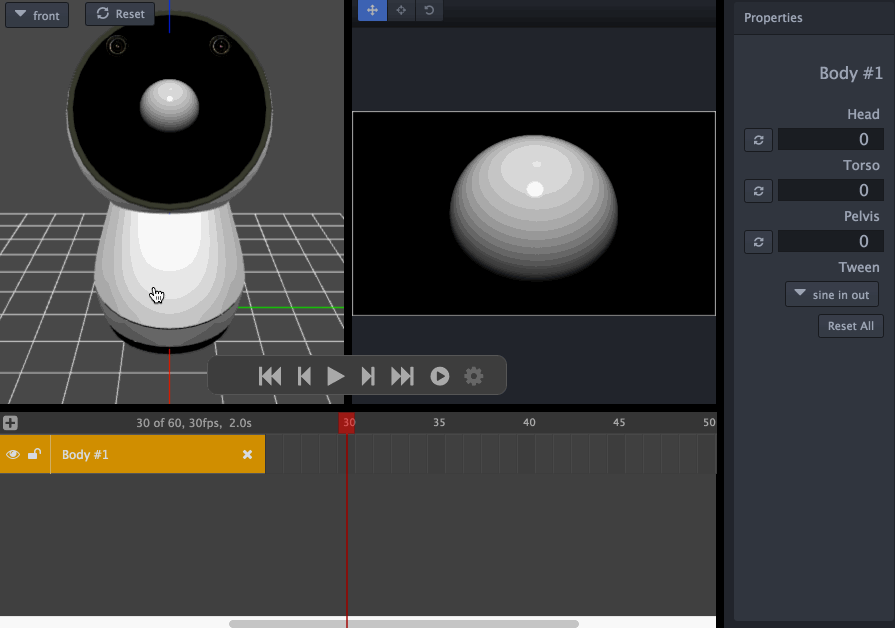Add a new layer with plus icon

click(x=10, y=423)
